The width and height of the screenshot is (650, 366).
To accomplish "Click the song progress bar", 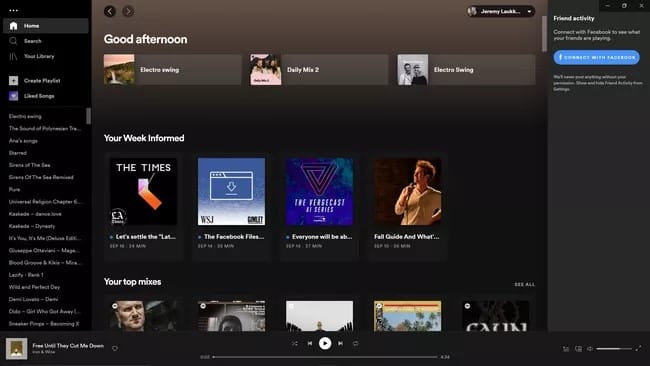I will pos(325,357).
